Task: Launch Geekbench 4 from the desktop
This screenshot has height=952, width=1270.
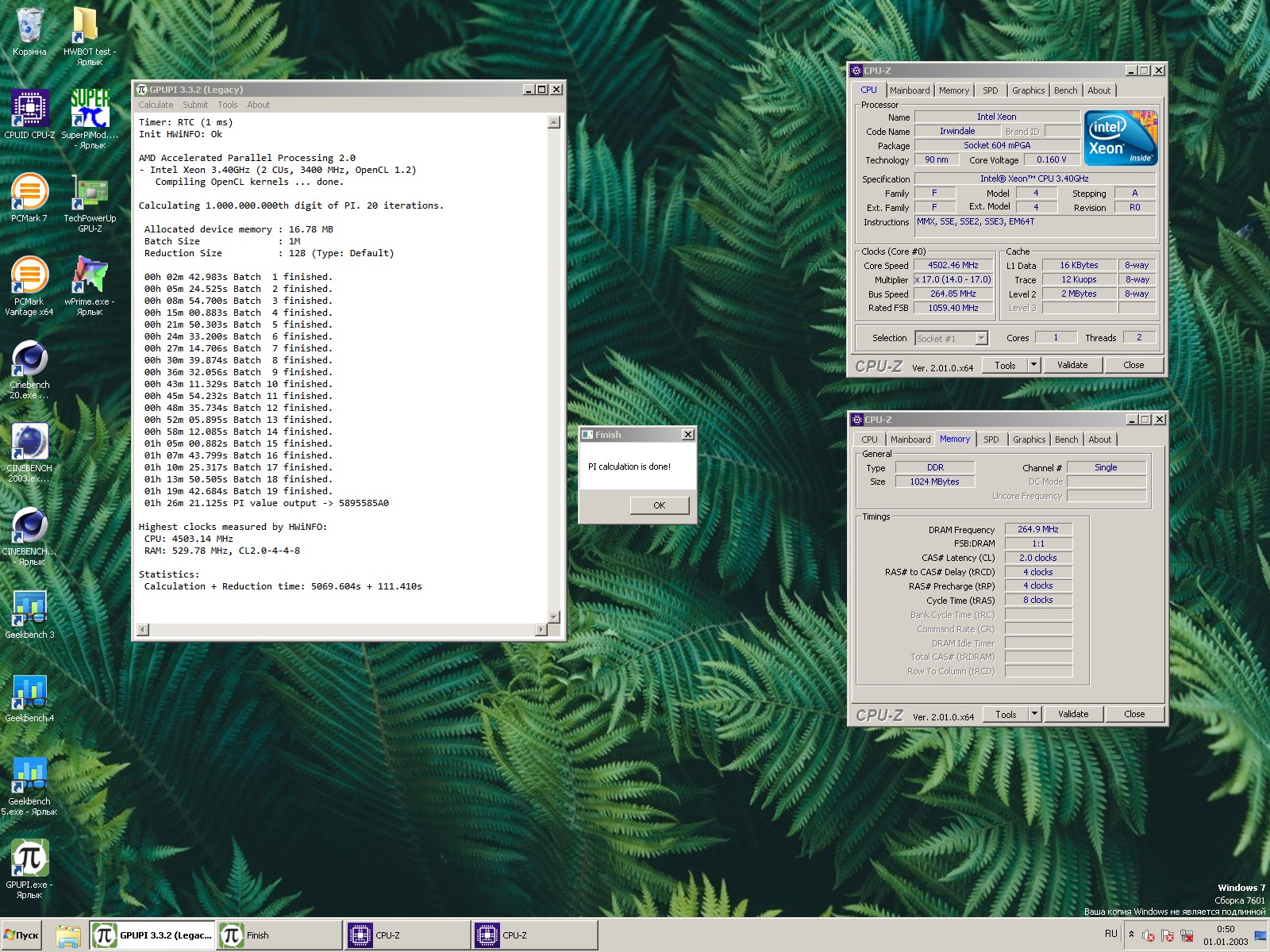Action: point(29,698)
